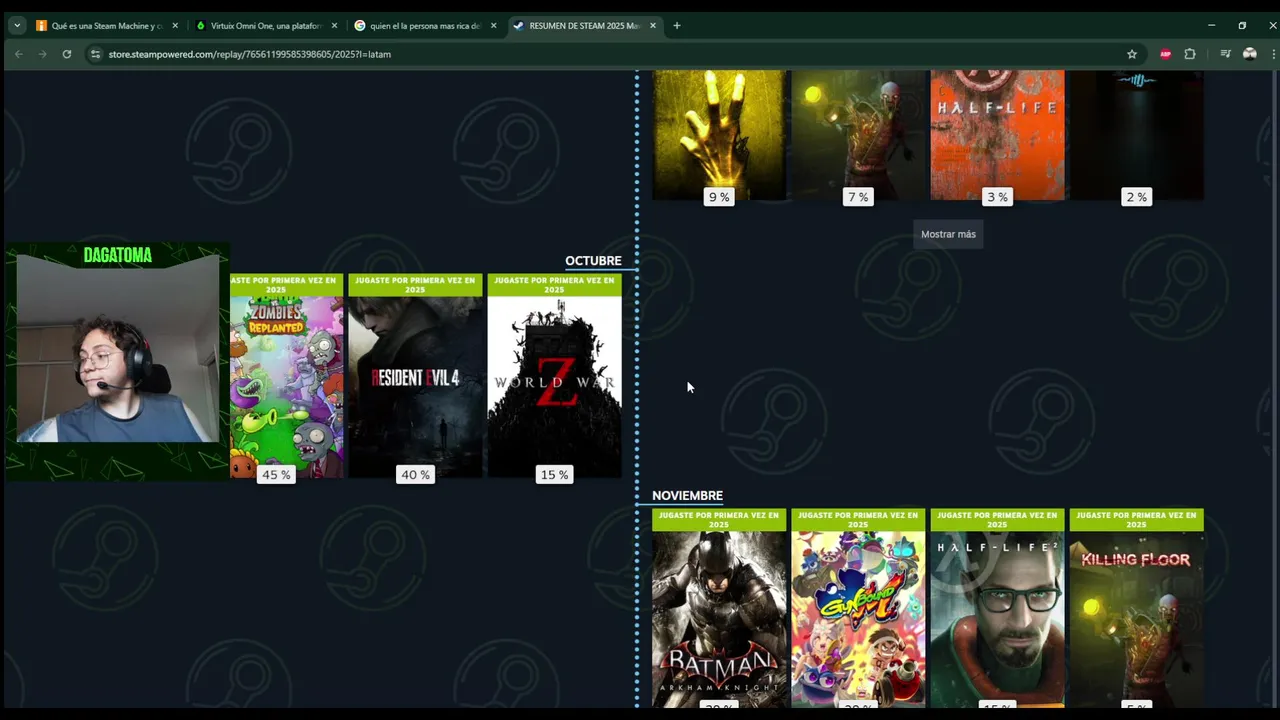The height and width of the screenshot is (720, 1280).
Task: Open the top-row cover marked 7 %
Action: point(858,135)
